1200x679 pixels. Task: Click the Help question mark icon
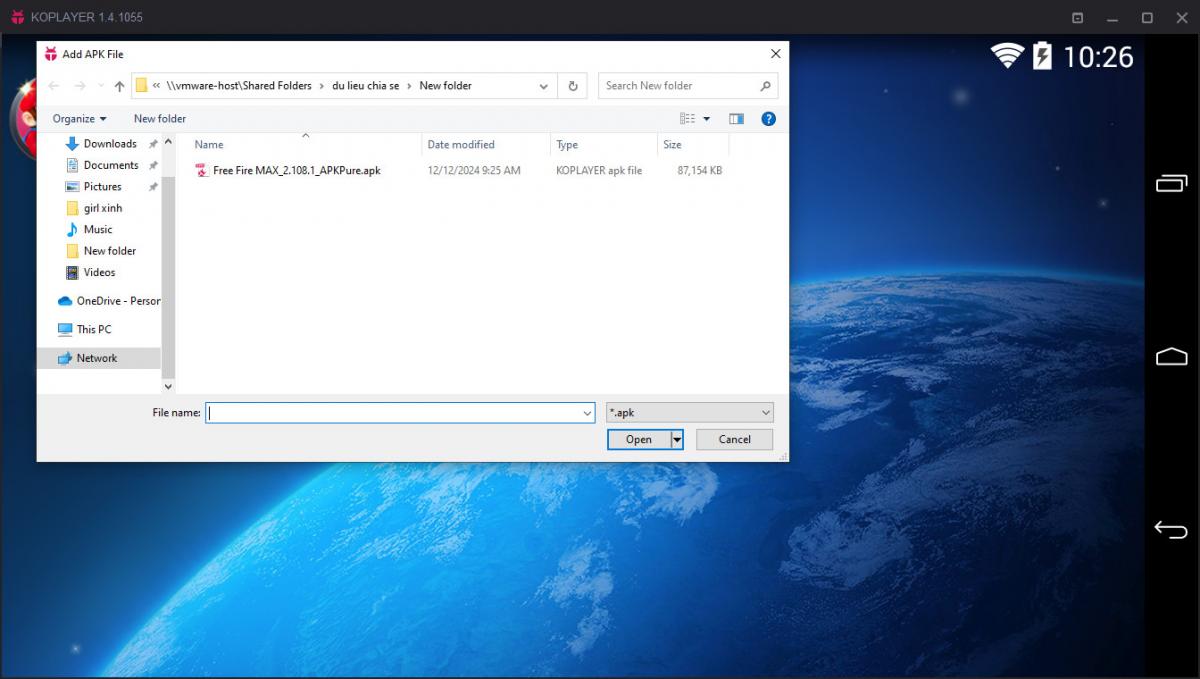click(768, 119)
